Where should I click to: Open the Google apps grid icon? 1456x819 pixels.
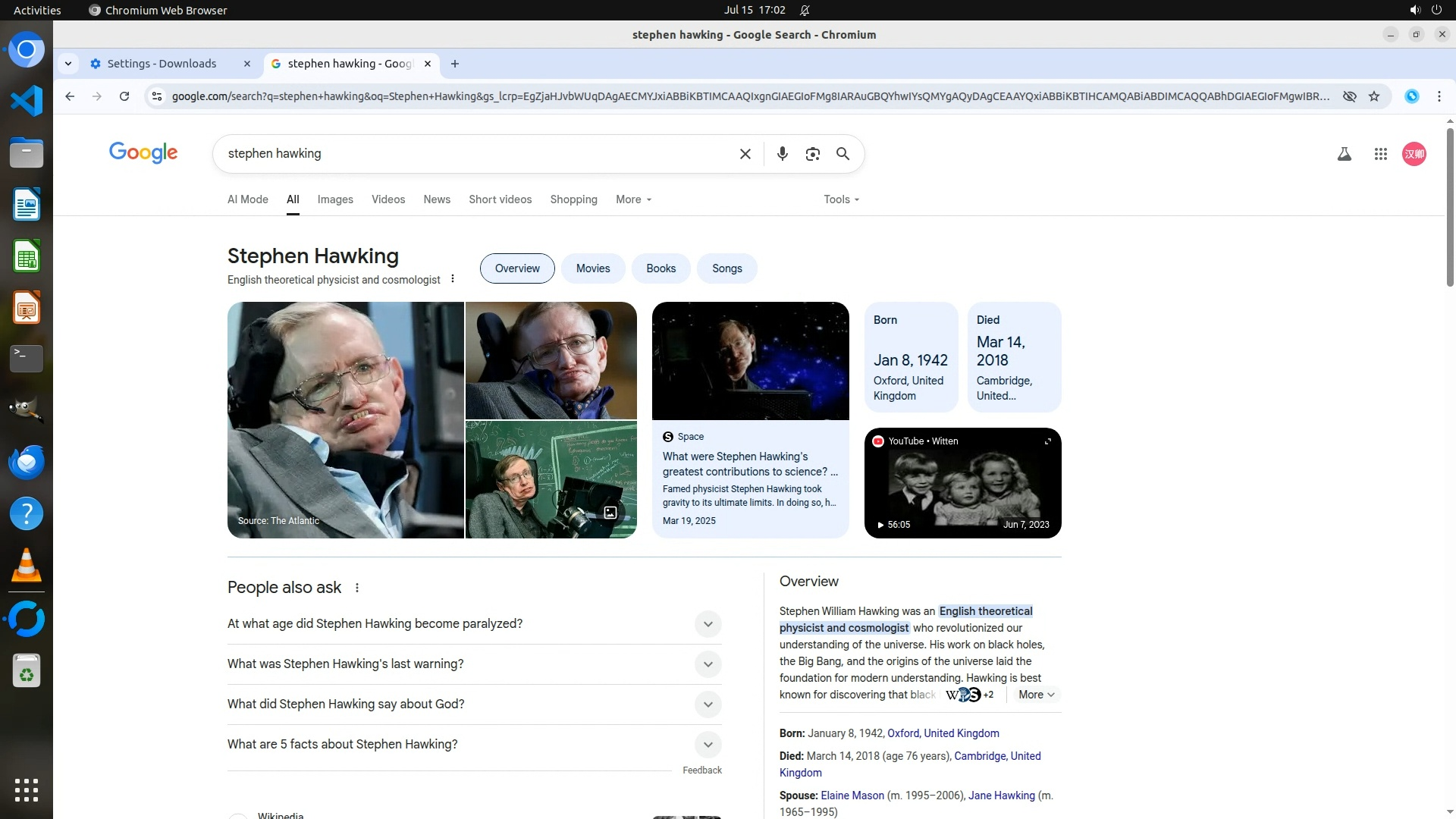[1380, 154]
